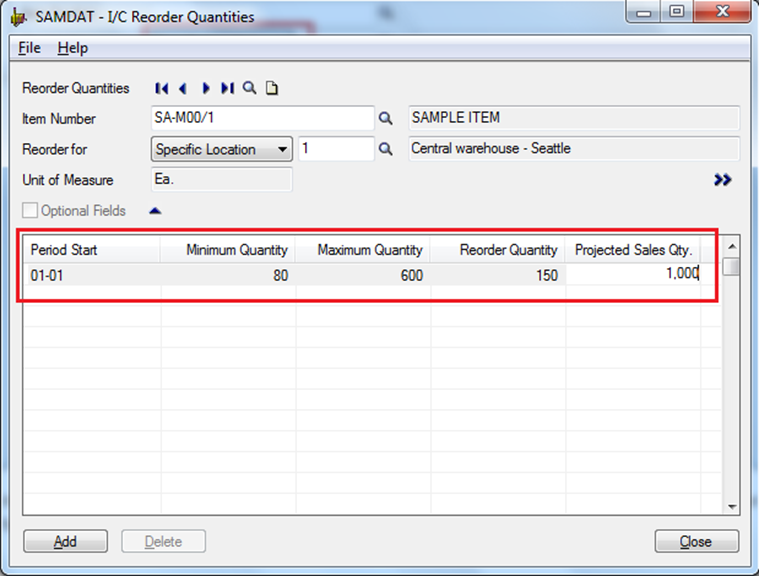Open Item Number finder magnifier
Screen dimensions: 759x576
point(385,118)
